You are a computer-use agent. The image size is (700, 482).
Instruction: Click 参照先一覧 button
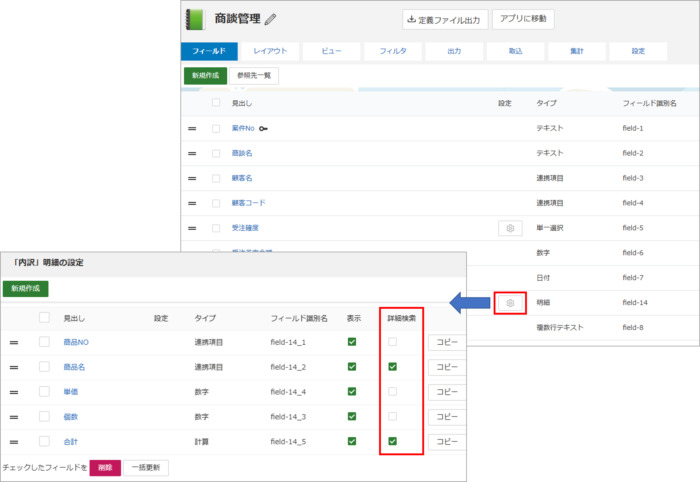tap(254, 75)
